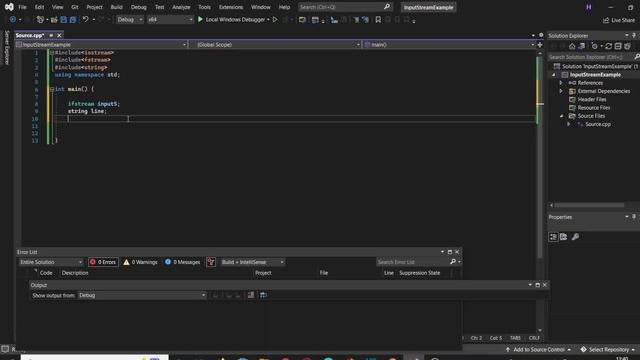Click the Solution Explorer Home icon
The width and height of the screenshot is (640, 360).
point(572,46)
